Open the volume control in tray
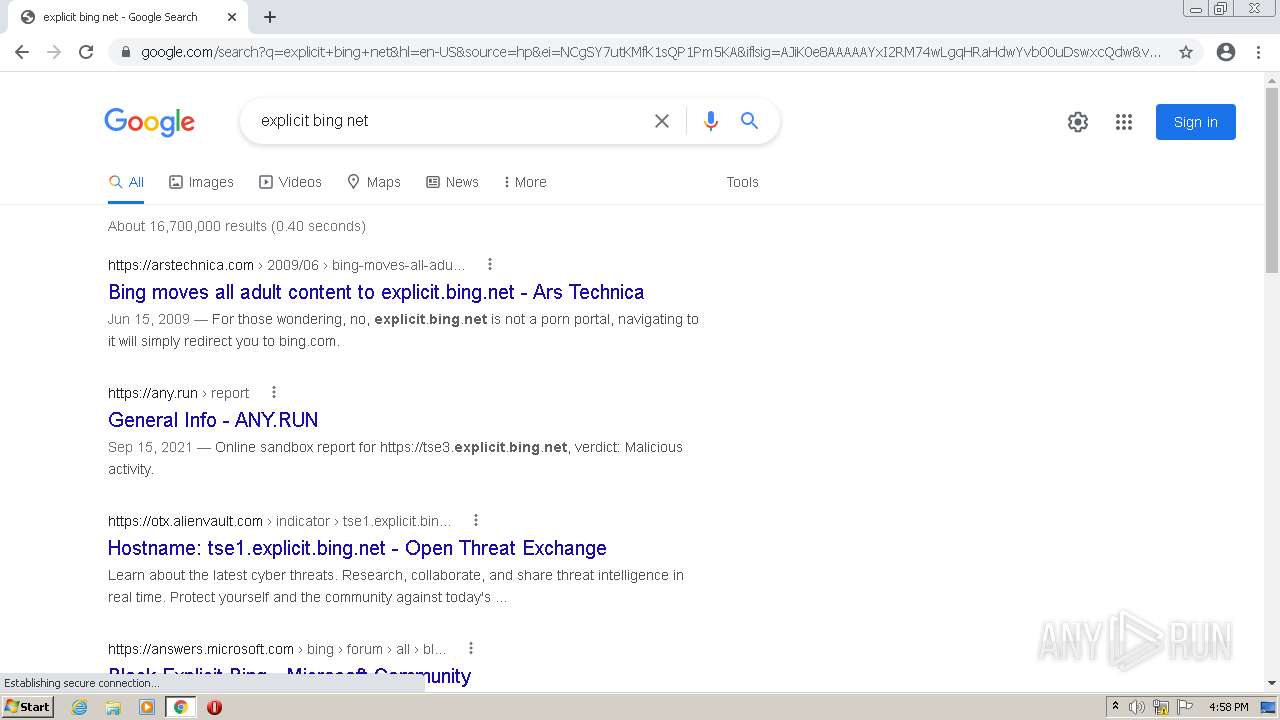The width and height of the screenshot is (1280, 720). coord(1137,707)
